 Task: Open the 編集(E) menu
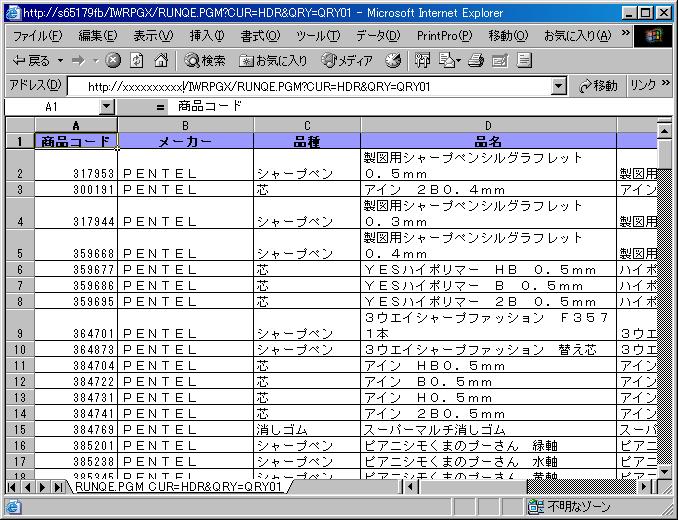[x=97, y=36]
